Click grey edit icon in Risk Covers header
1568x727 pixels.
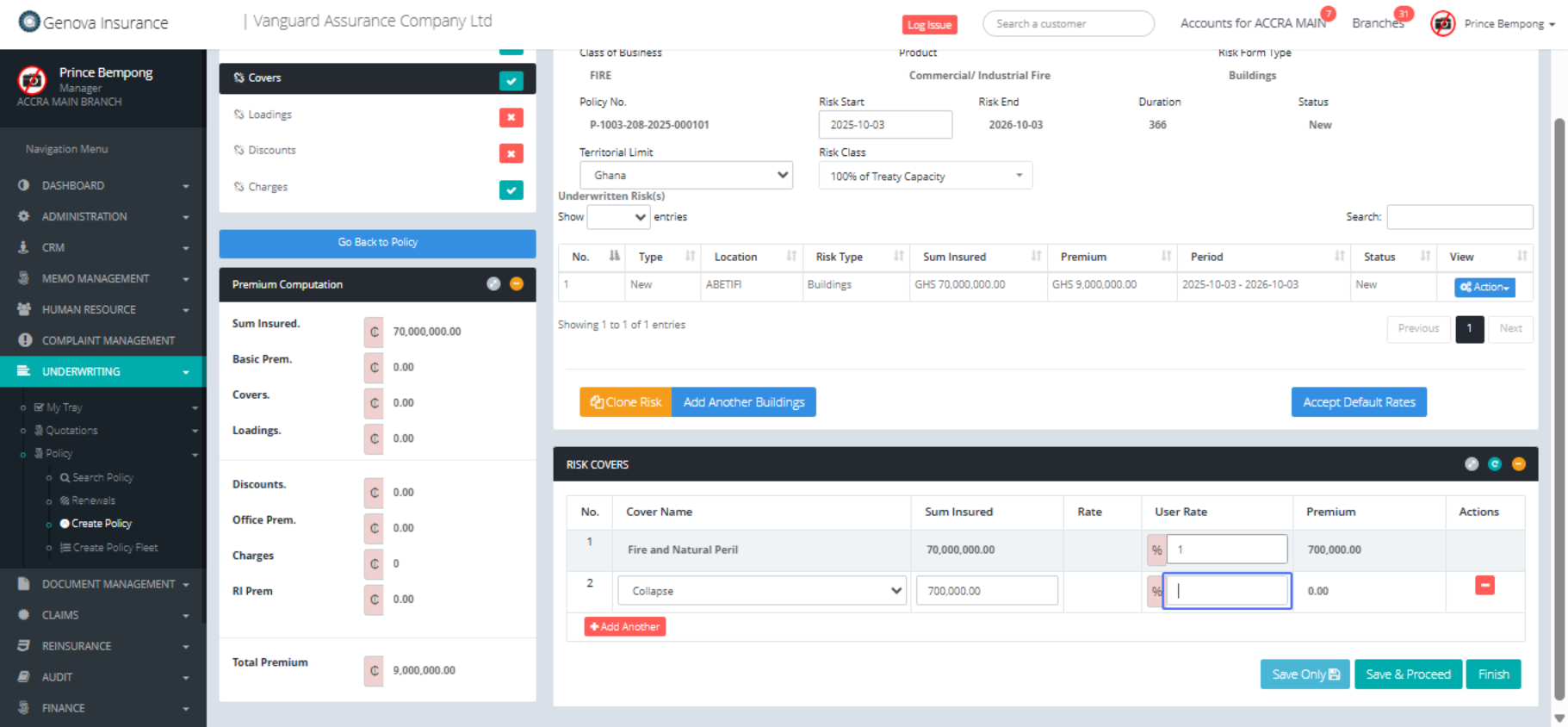[1472, 464]
